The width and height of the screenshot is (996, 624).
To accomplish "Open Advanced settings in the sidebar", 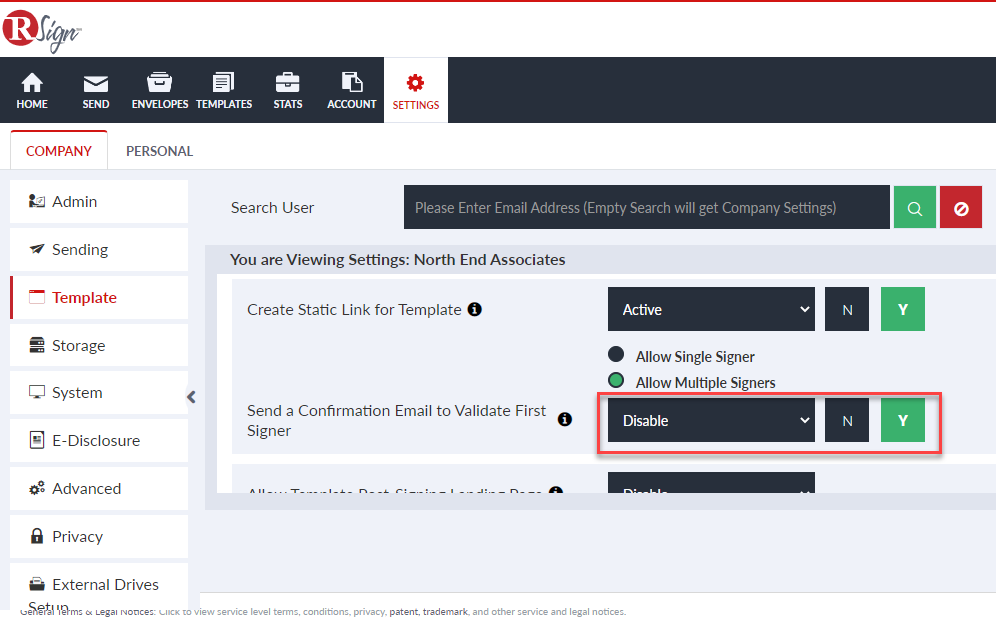I will (99, 489).
